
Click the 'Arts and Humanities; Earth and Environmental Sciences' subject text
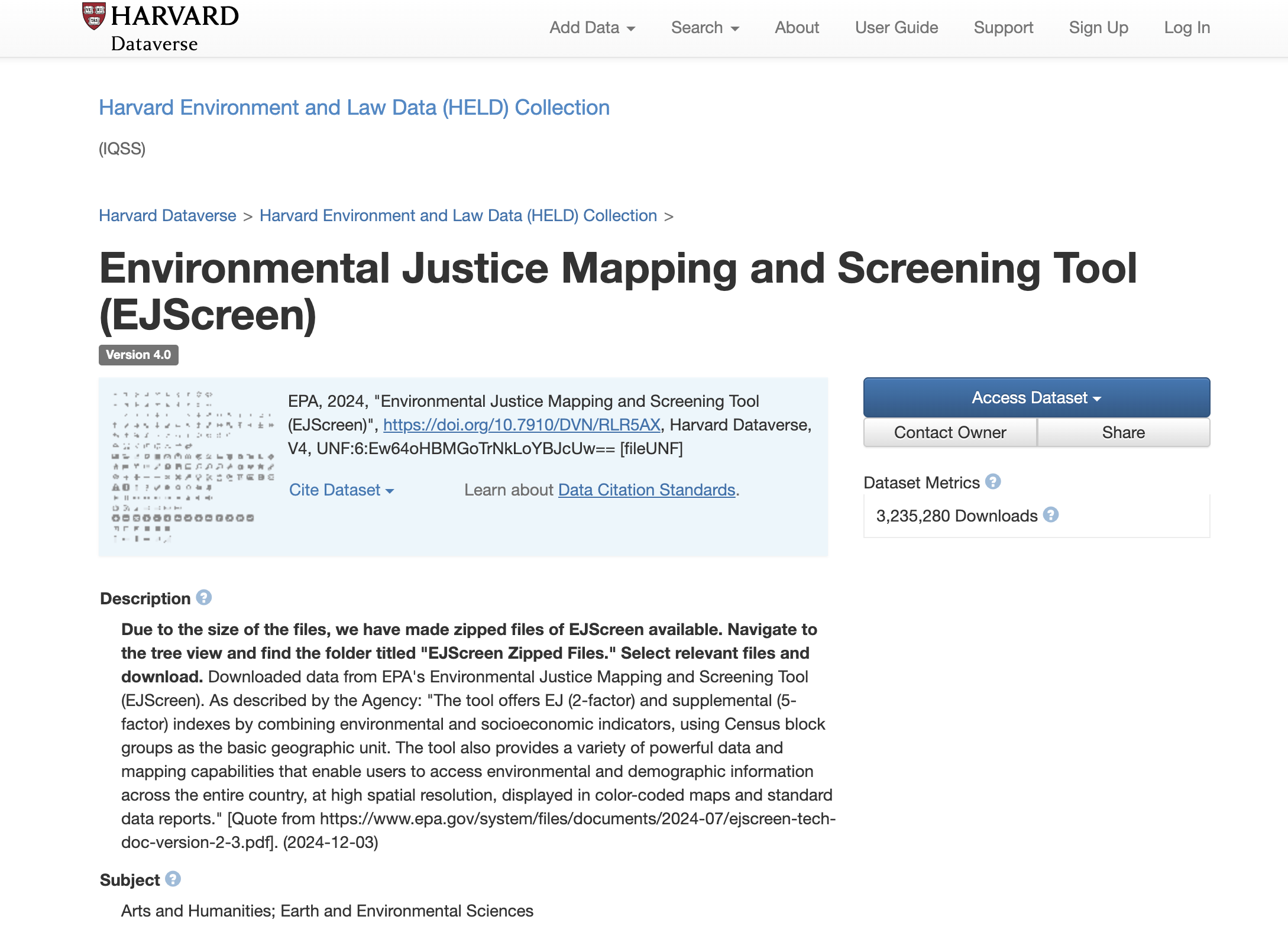pyautogui.click(x=327, y=911)
